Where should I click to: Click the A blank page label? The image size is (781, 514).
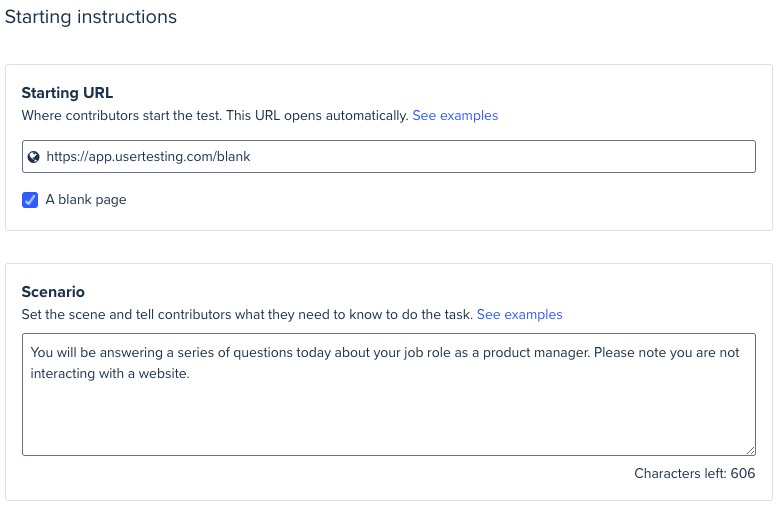point(86,200)
